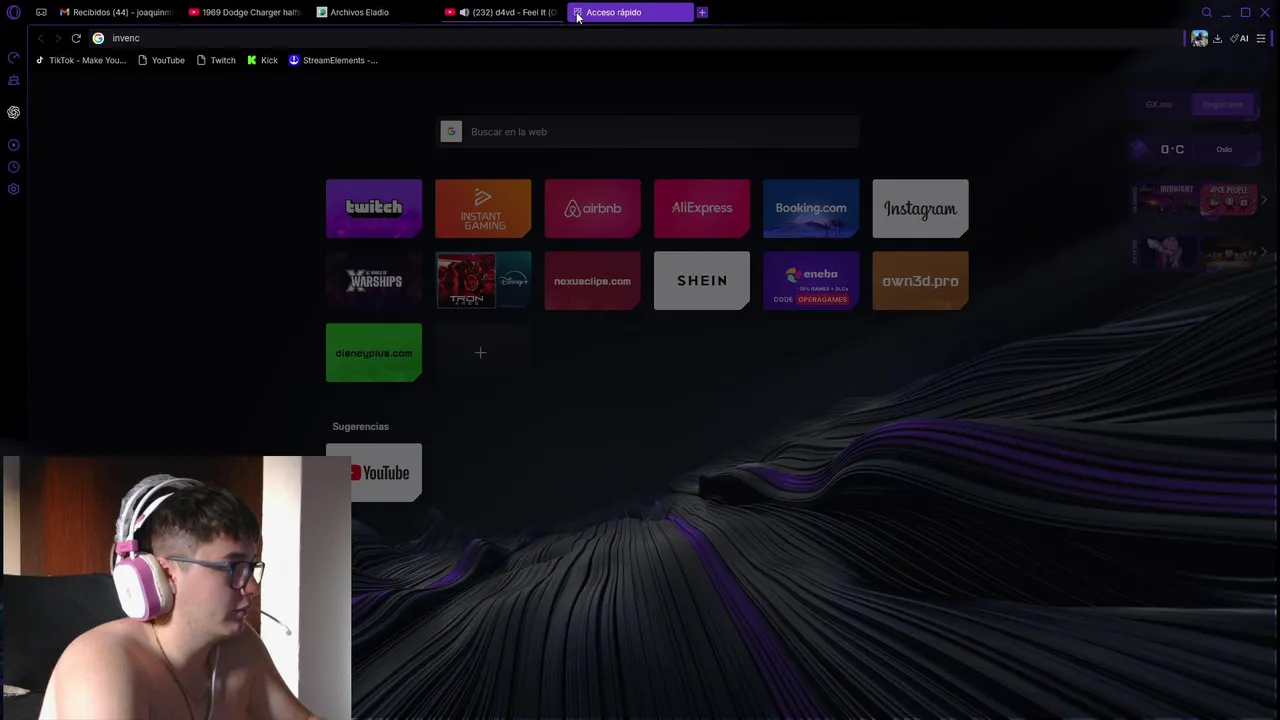Open the Dice People game card
The image size is (1280, 720).
click(1228, 199)
